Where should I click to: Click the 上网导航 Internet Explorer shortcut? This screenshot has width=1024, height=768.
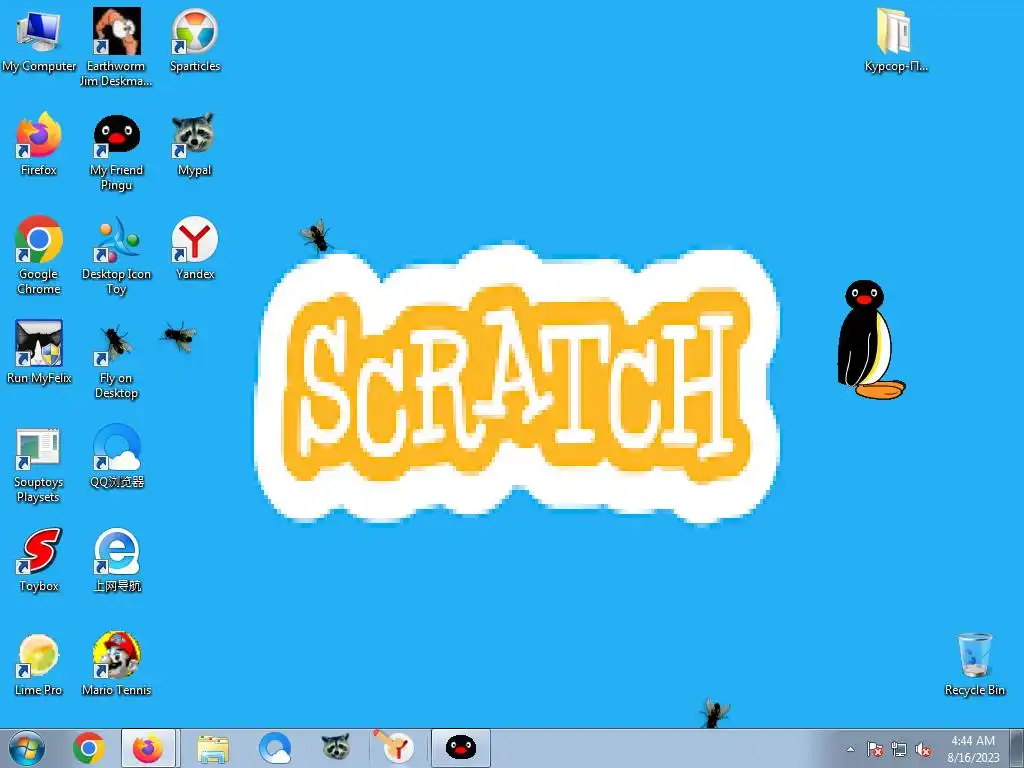pos(116,560)
